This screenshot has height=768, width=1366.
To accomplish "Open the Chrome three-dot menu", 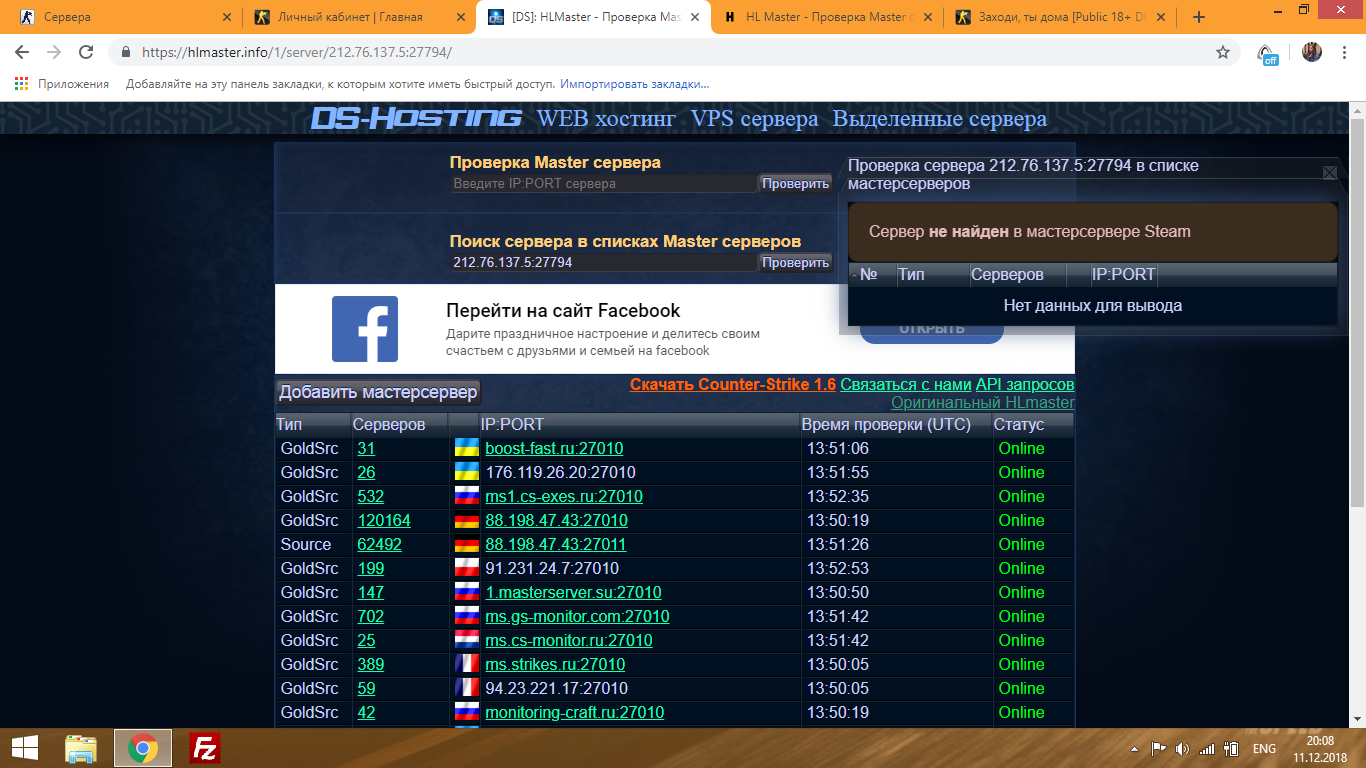I will point(1343,52).
